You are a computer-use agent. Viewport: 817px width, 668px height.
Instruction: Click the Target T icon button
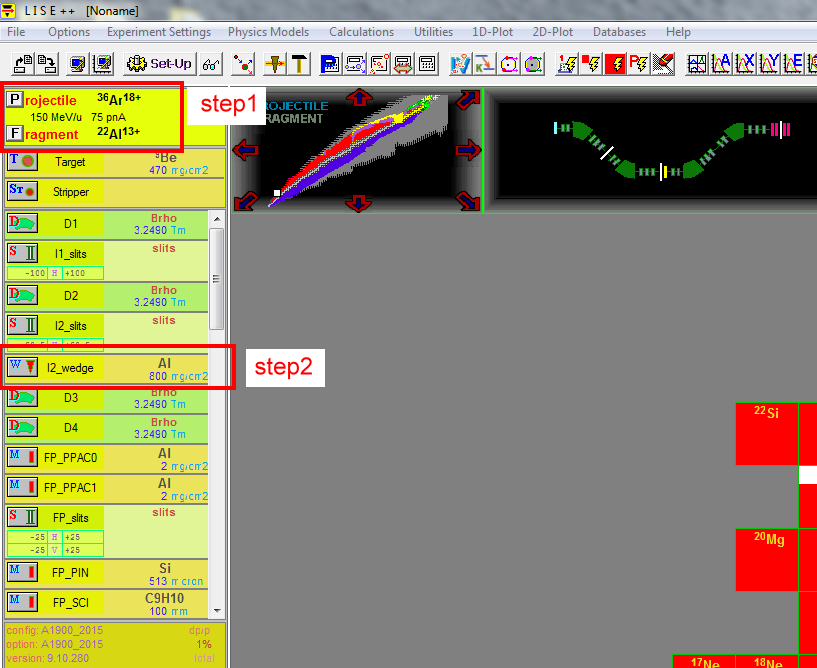point(22,161)
